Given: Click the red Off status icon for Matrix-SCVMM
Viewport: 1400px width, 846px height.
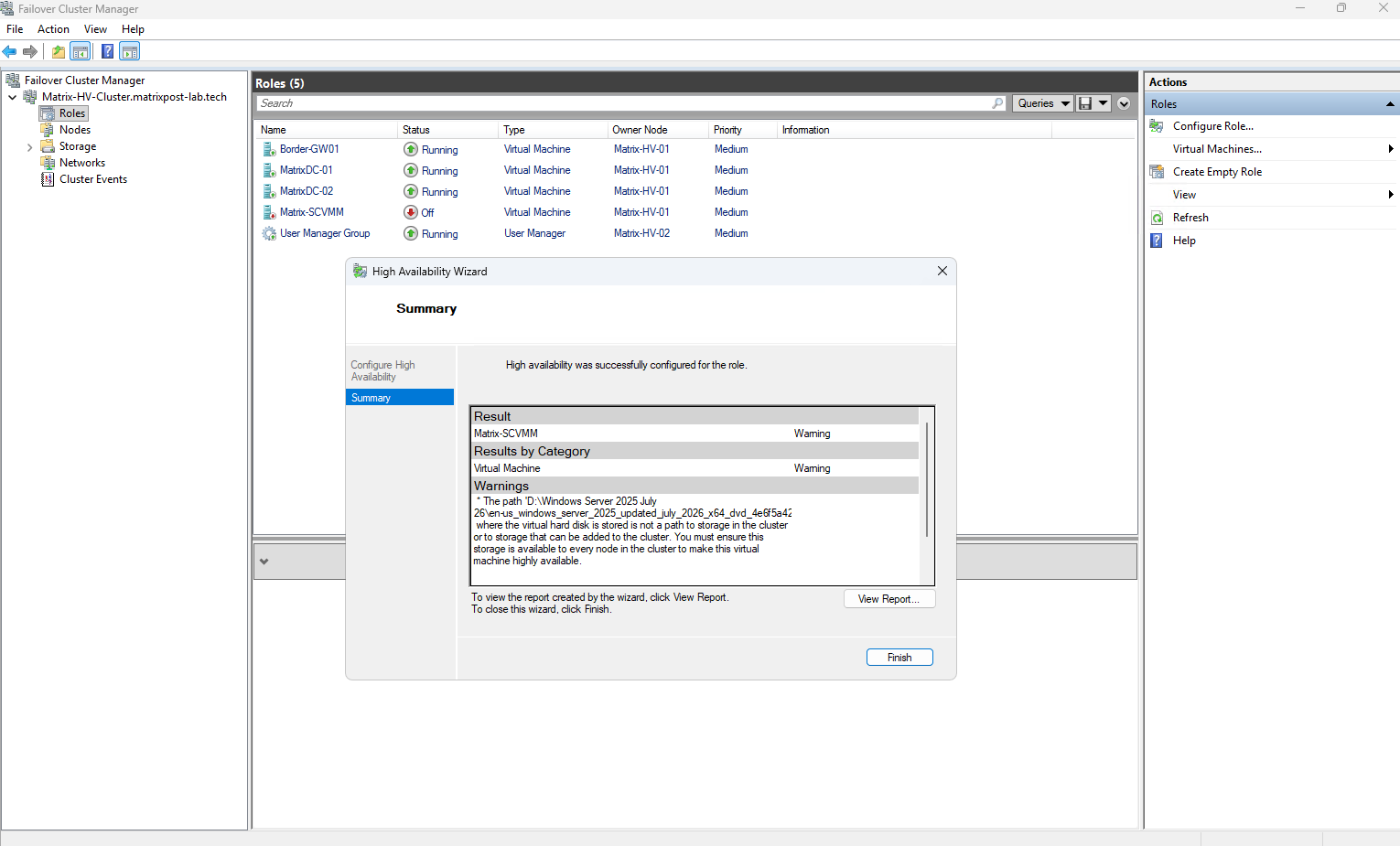Looking at the screenshot, I should point(411,212).
